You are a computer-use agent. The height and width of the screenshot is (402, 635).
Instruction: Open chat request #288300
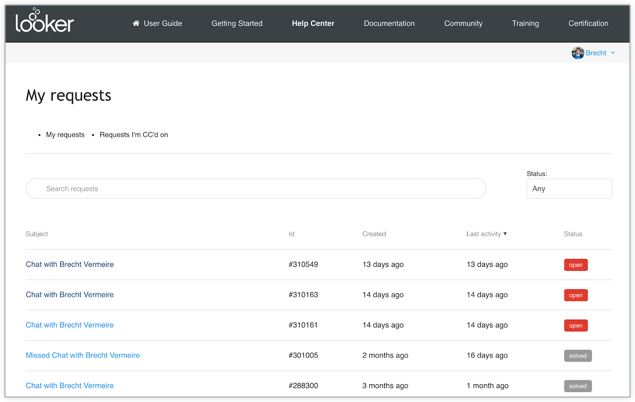(70, 385)
